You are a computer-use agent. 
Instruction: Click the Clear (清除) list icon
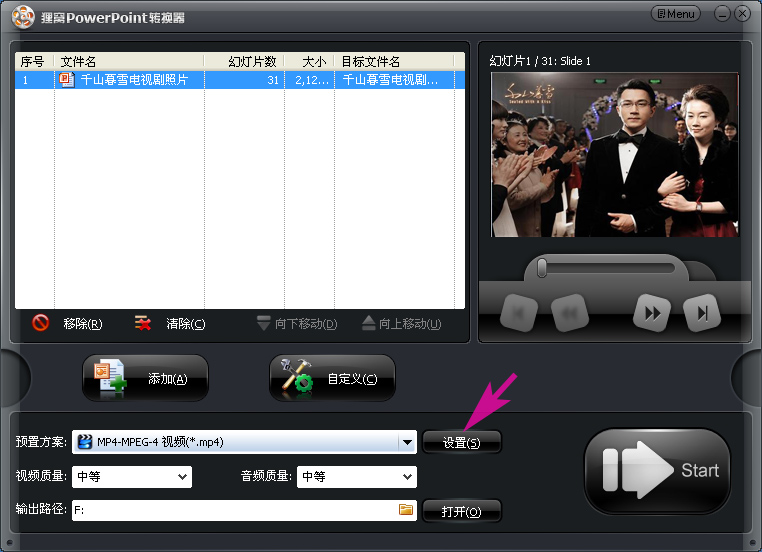coord(143,323)
